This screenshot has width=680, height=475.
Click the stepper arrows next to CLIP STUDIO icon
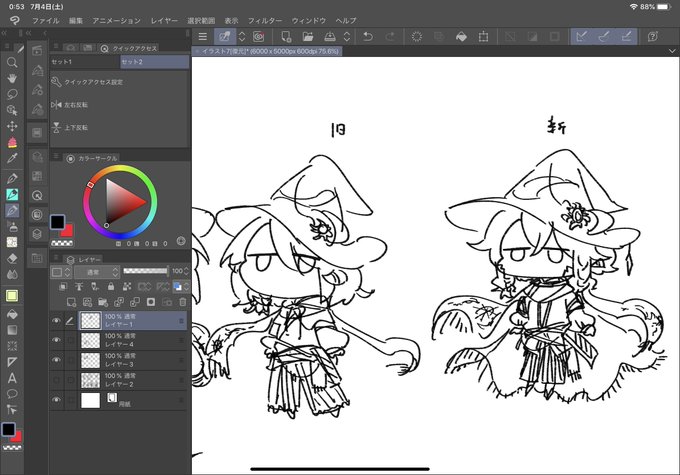pyautogui.click(x=242, y=36)
